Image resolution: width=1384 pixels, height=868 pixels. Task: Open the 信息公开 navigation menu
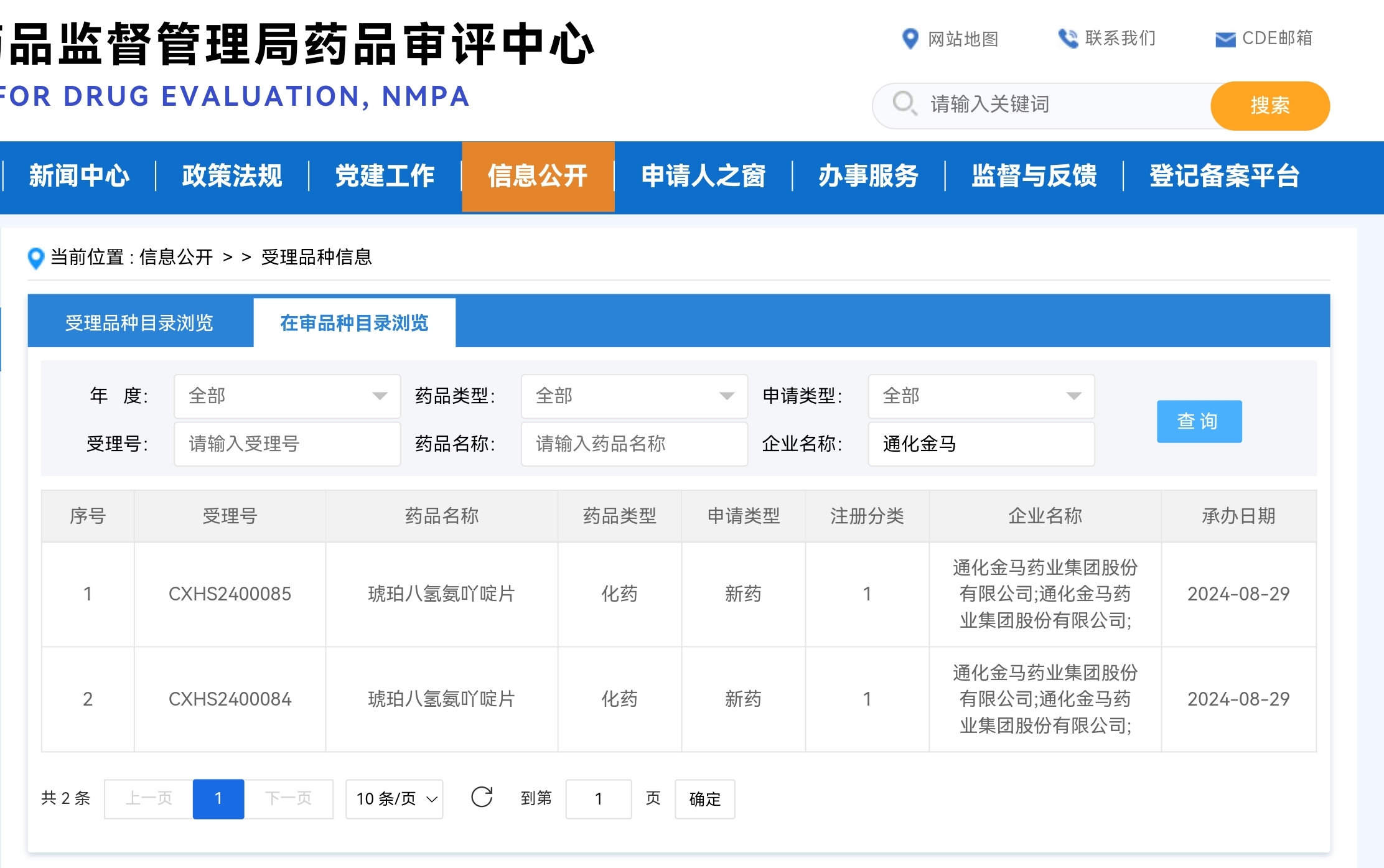[x=538, y=176]
